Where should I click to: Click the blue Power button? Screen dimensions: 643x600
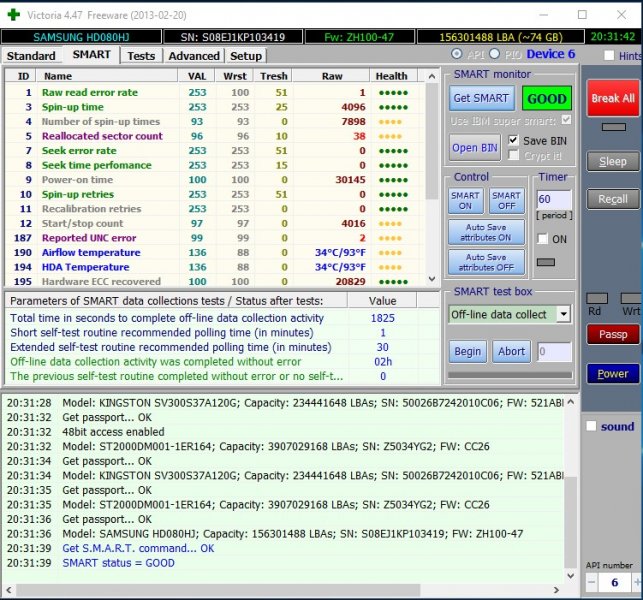[x=612, y=373]
